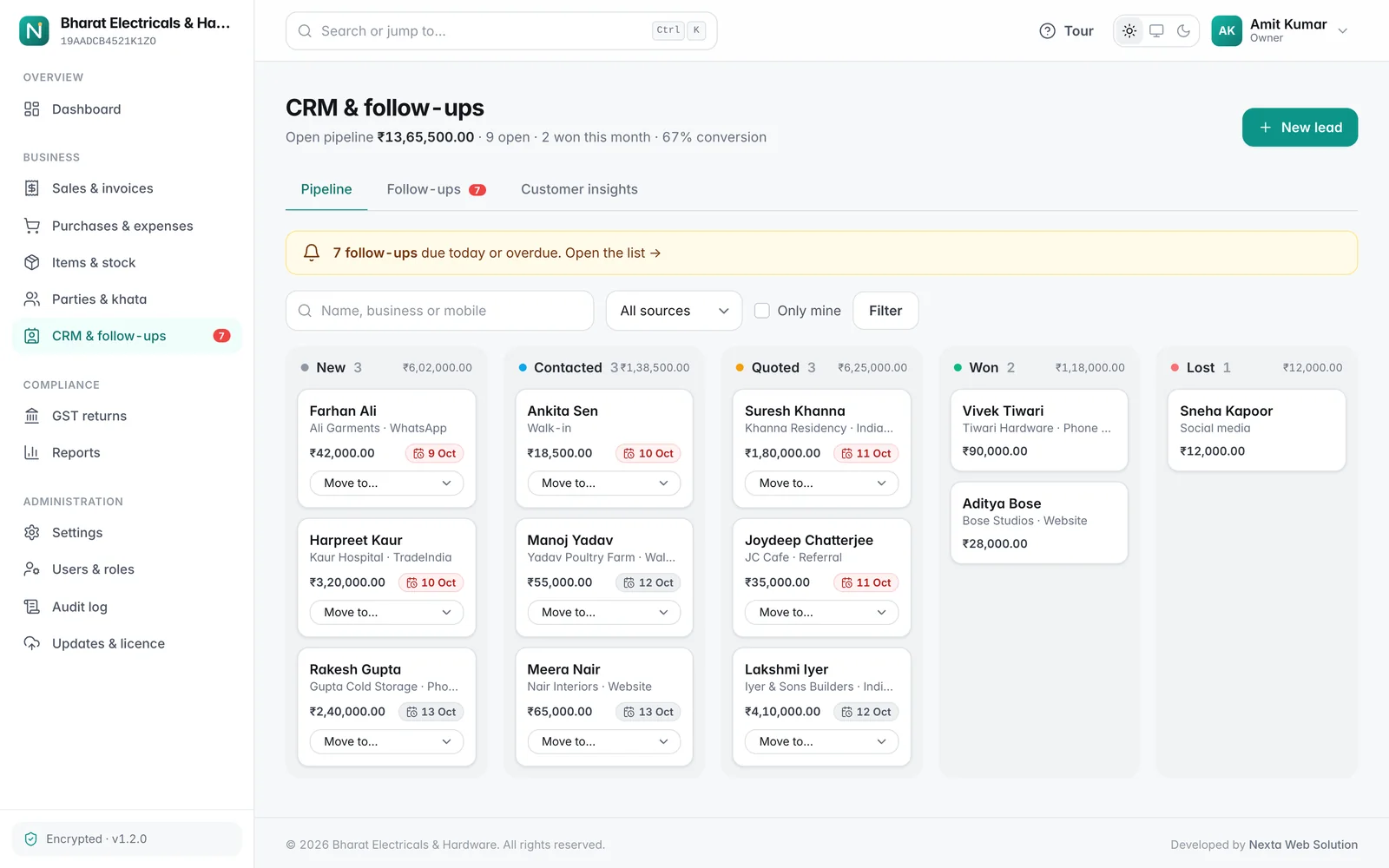Visit the Nexta Web Solution link
Image resolution: width=1389 pixels, height=868 pixels.
(x=1303, y=845)
